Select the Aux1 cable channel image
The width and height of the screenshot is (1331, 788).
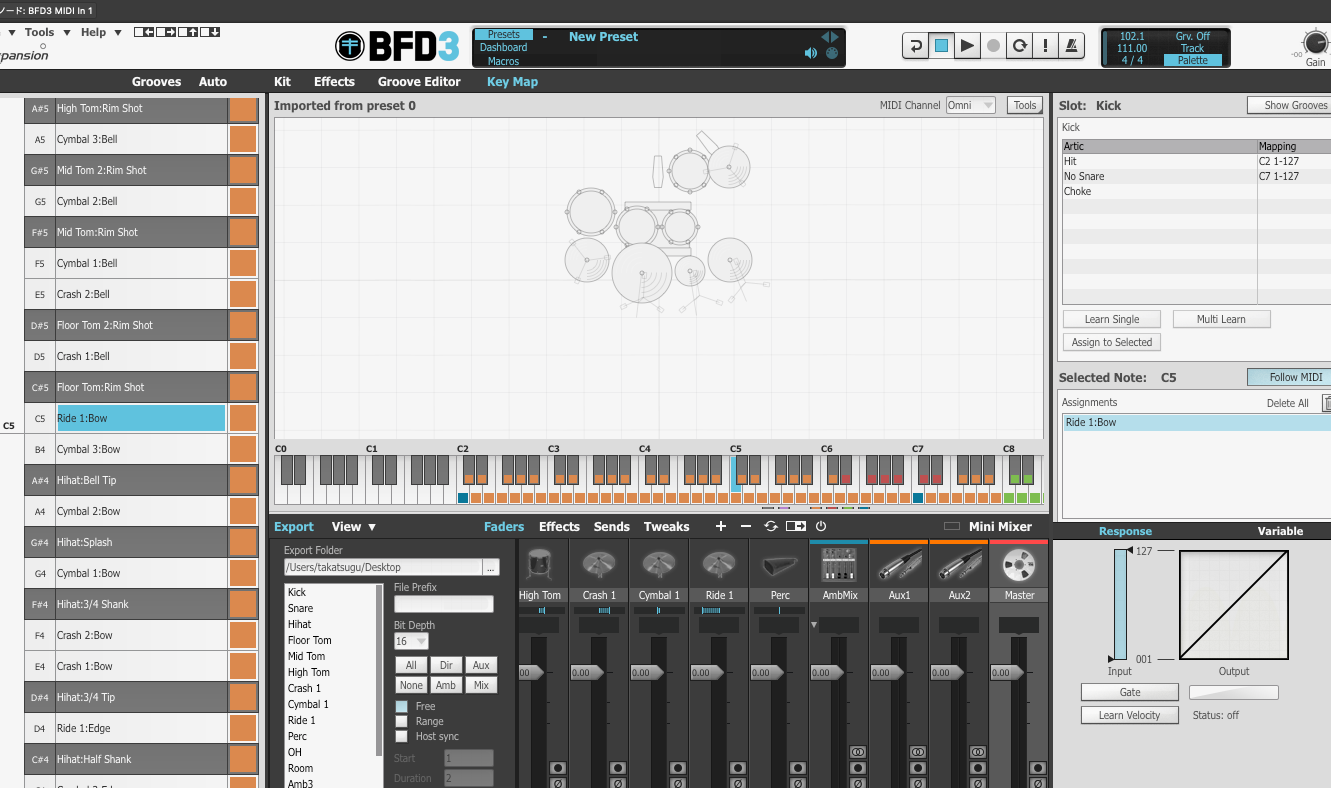899,566
